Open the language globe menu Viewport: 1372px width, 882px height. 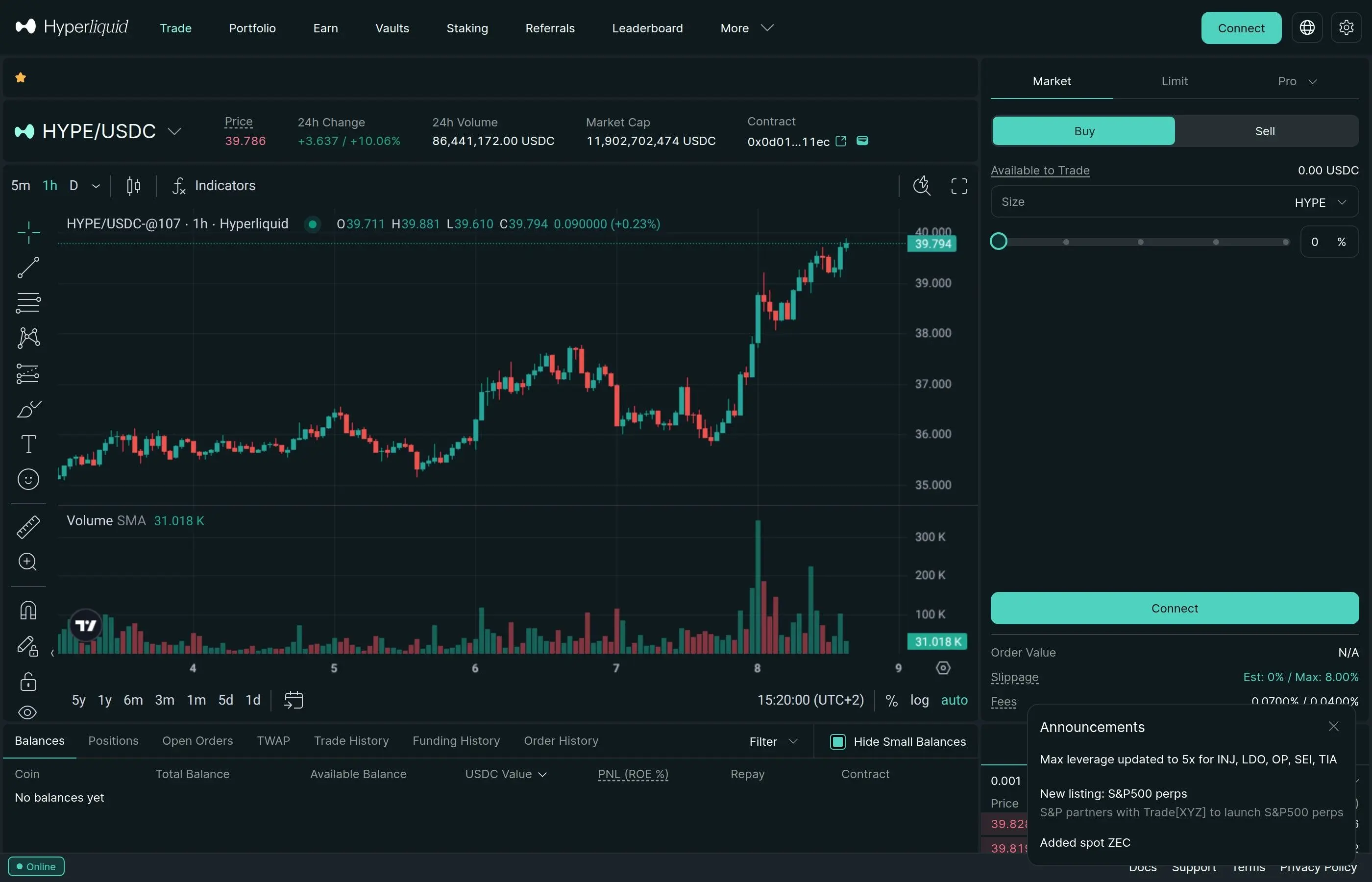tap(1307, 27)
